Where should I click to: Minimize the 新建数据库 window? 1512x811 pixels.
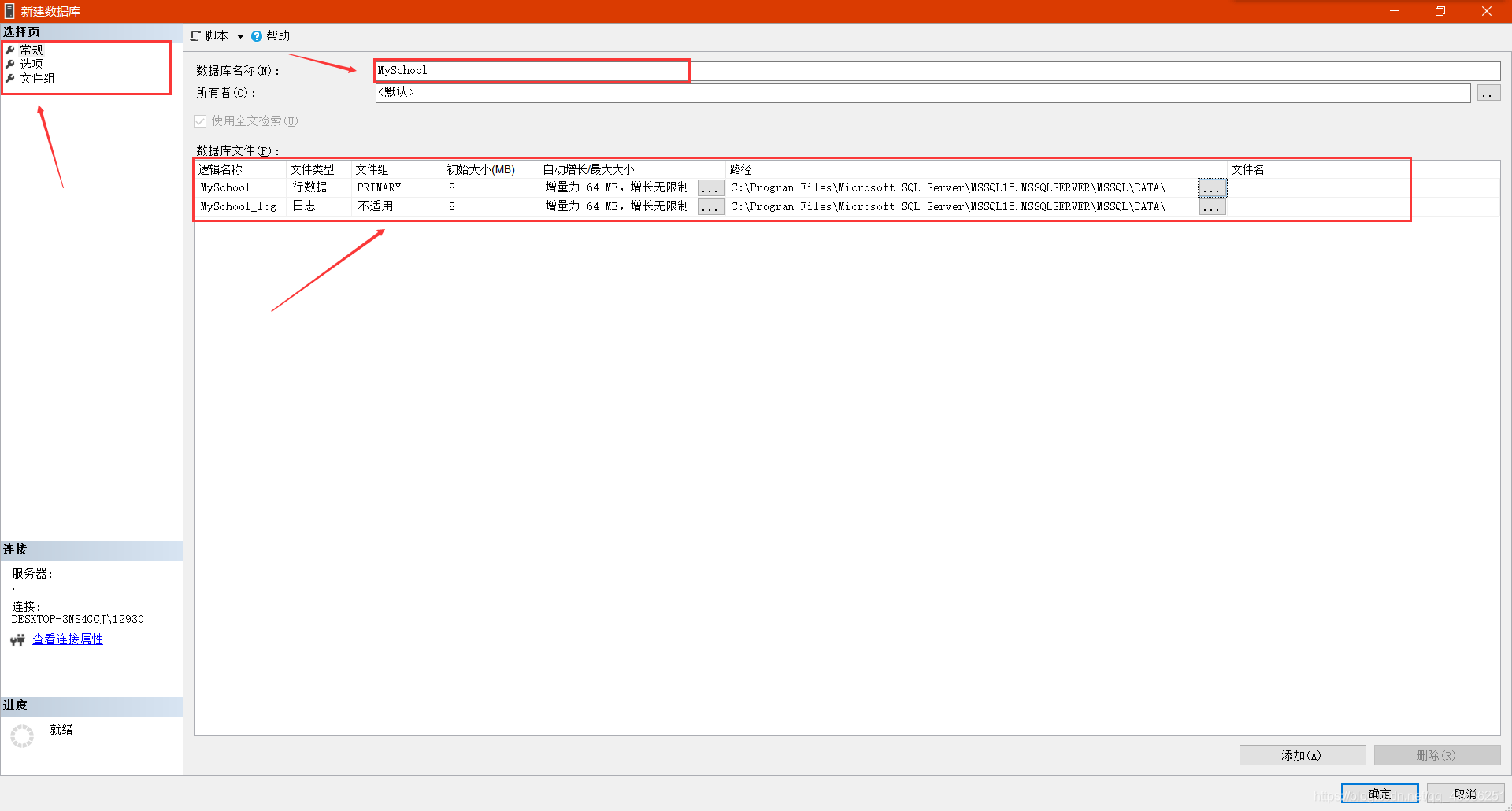(1395, 11)
